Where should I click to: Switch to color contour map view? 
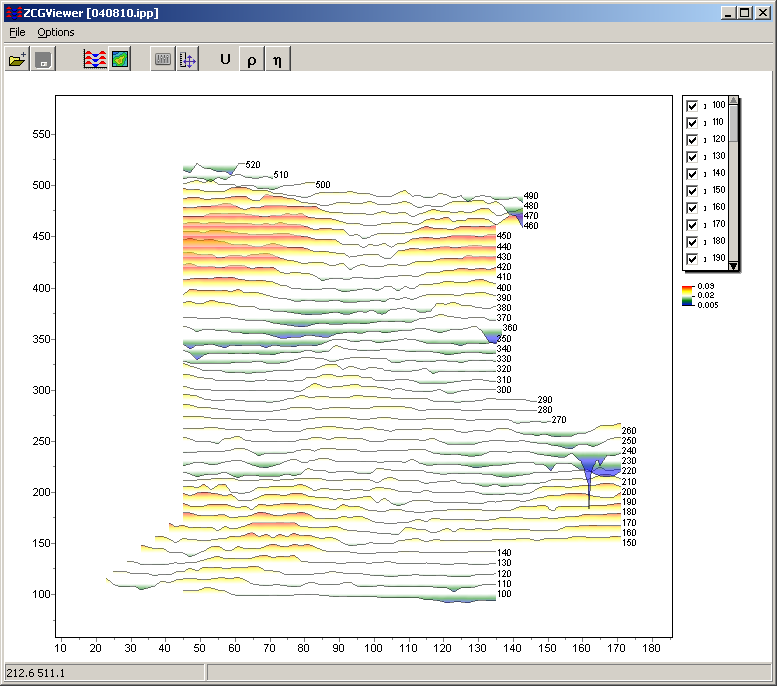click(120, 60)
